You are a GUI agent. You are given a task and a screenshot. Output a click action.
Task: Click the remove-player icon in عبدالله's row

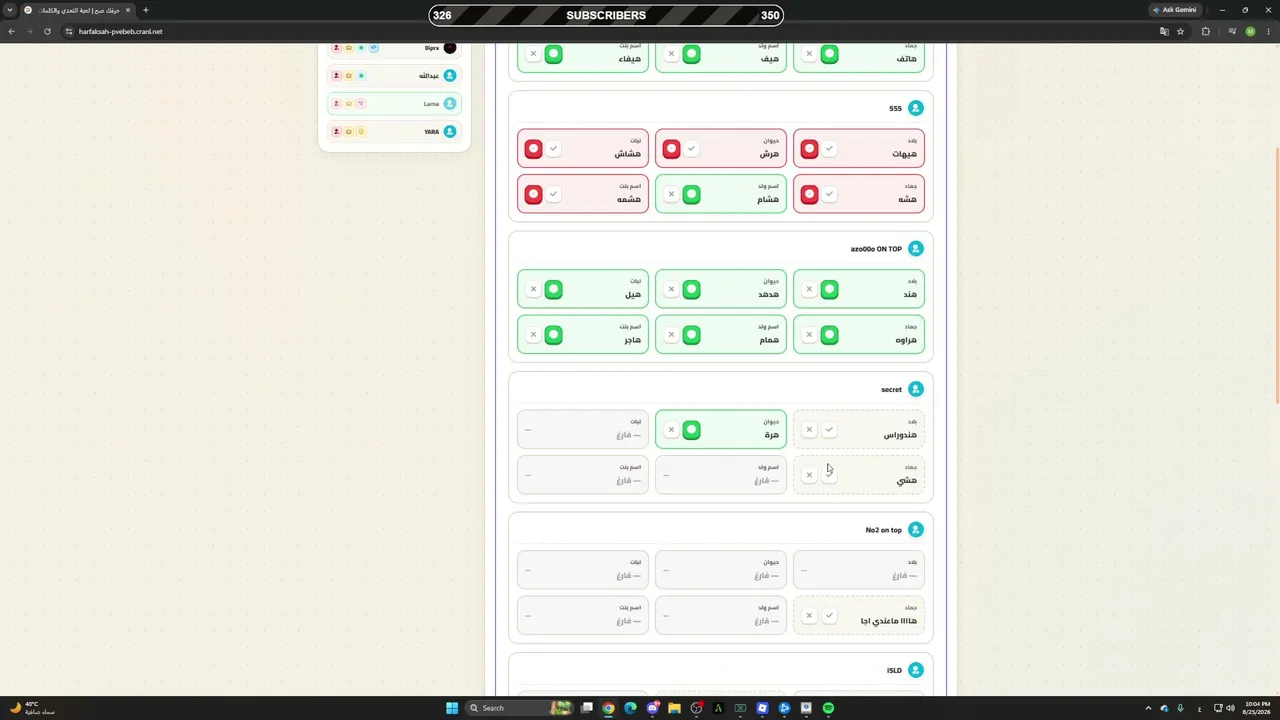point(336,75)
